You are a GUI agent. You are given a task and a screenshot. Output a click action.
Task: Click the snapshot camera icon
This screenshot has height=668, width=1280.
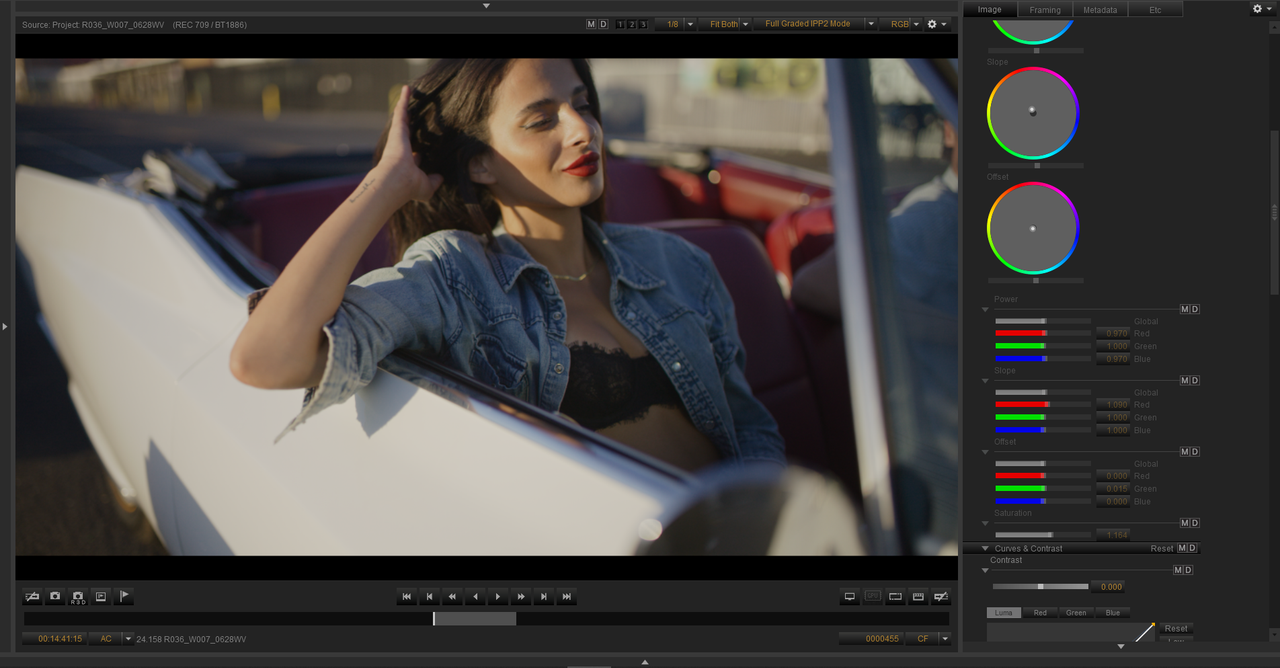[55, 597]
